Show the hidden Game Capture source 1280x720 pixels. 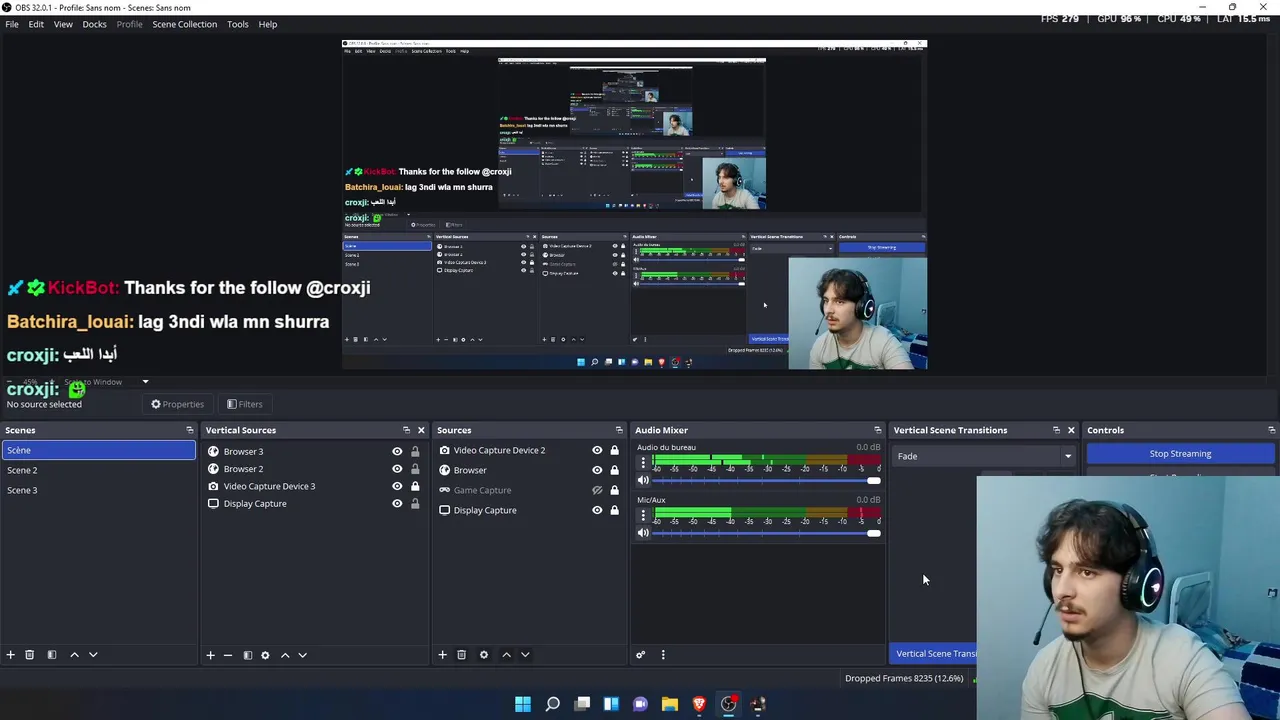coord(597,490)
